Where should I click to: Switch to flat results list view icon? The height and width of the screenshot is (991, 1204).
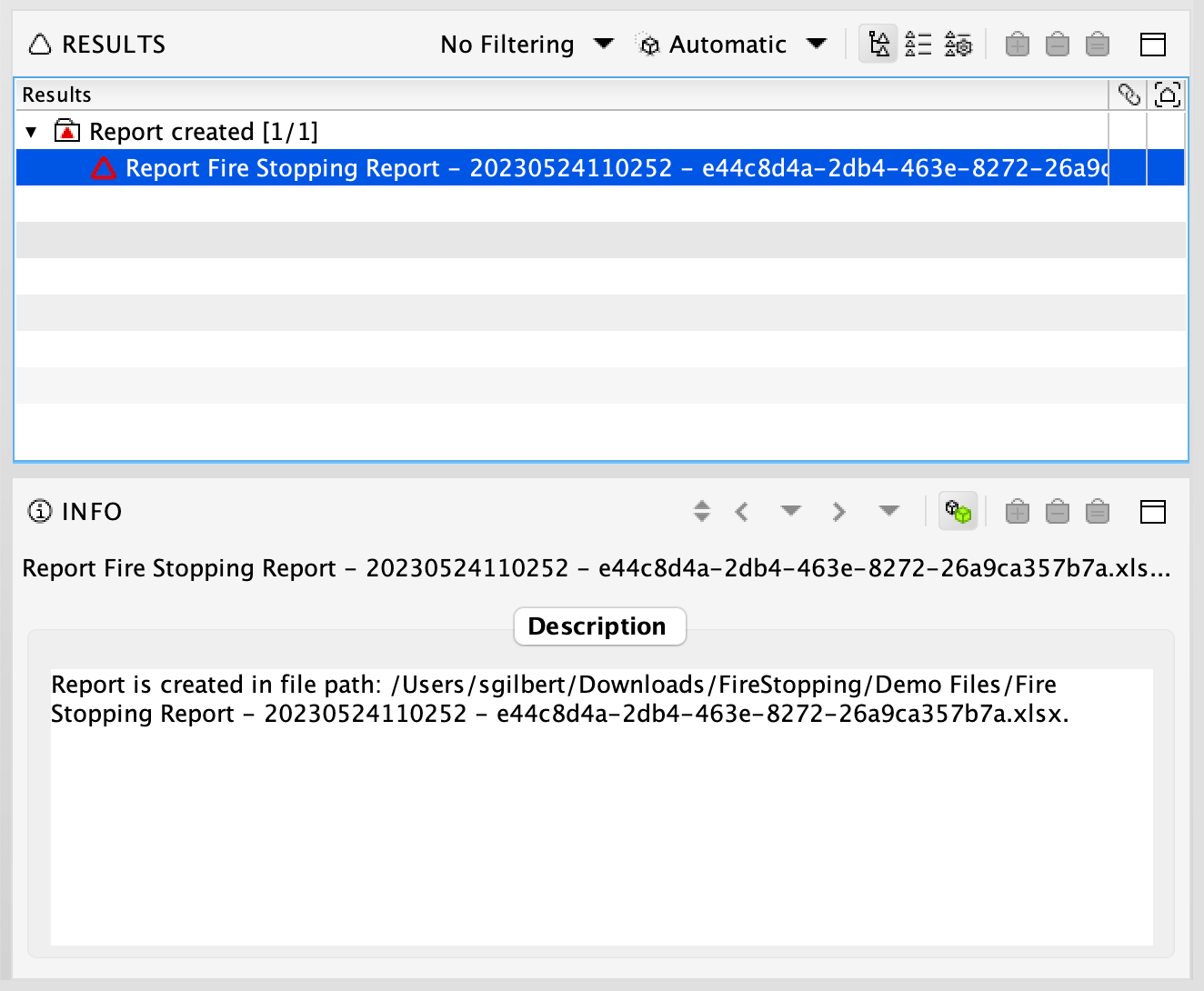point(918,44)
